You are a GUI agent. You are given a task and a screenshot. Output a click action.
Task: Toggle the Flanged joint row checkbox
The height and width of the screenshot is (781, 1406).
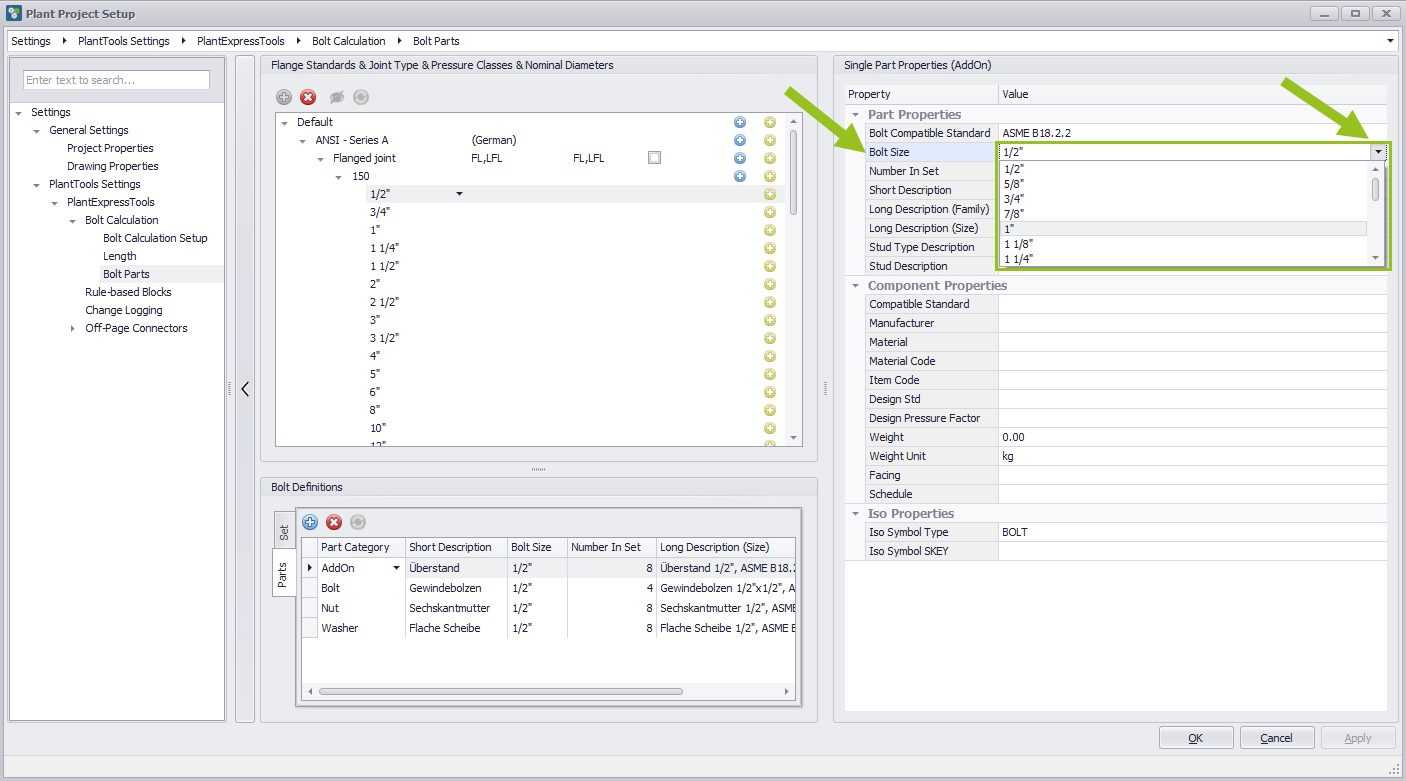point(654,158)
